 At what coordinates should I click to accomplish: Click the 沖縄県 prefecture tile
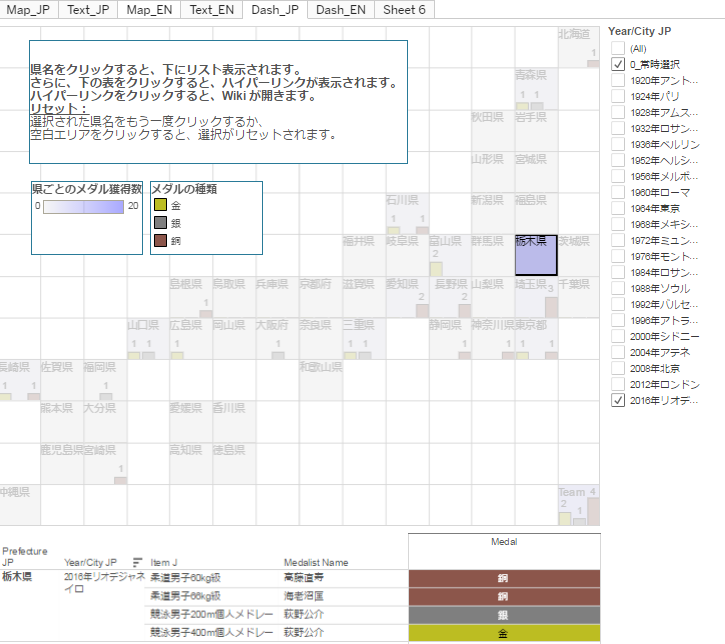[20, 505]
